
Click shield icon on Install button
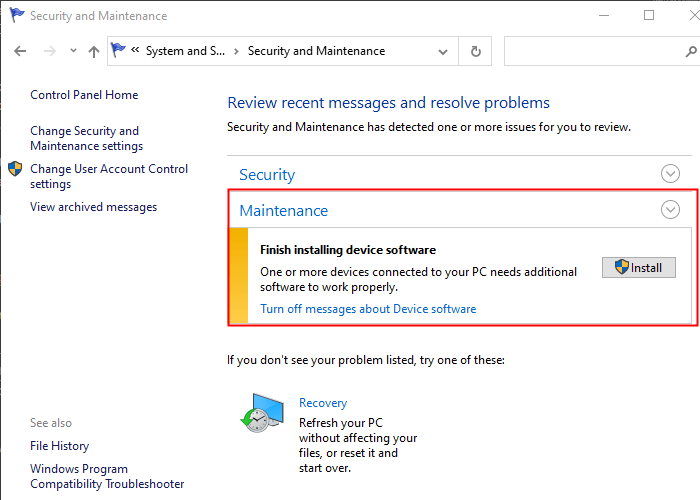coord(621,267)
